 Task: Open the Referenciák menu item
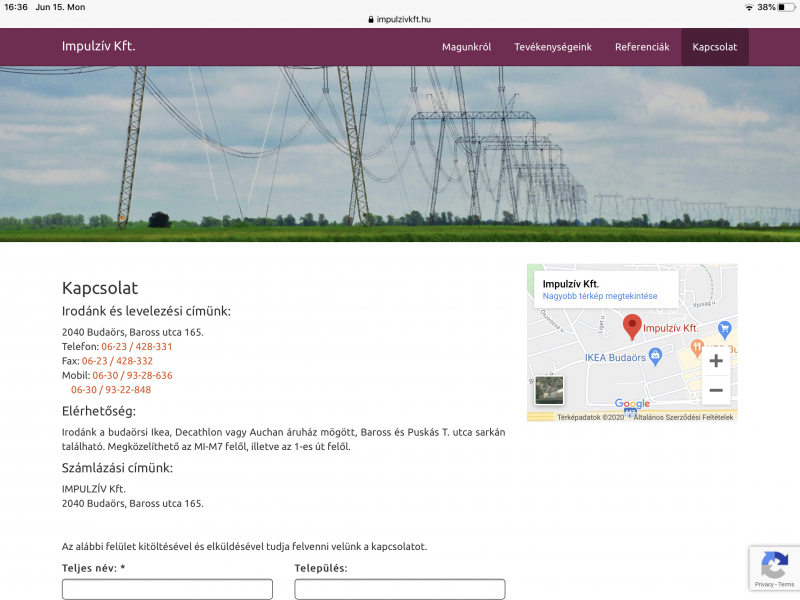click(642, 47)
